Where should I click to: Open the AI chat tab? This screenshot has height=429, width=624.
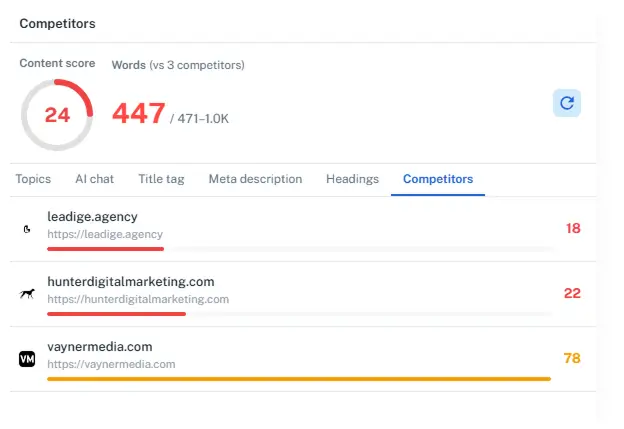pyautogui.click(x=95, y=179)
